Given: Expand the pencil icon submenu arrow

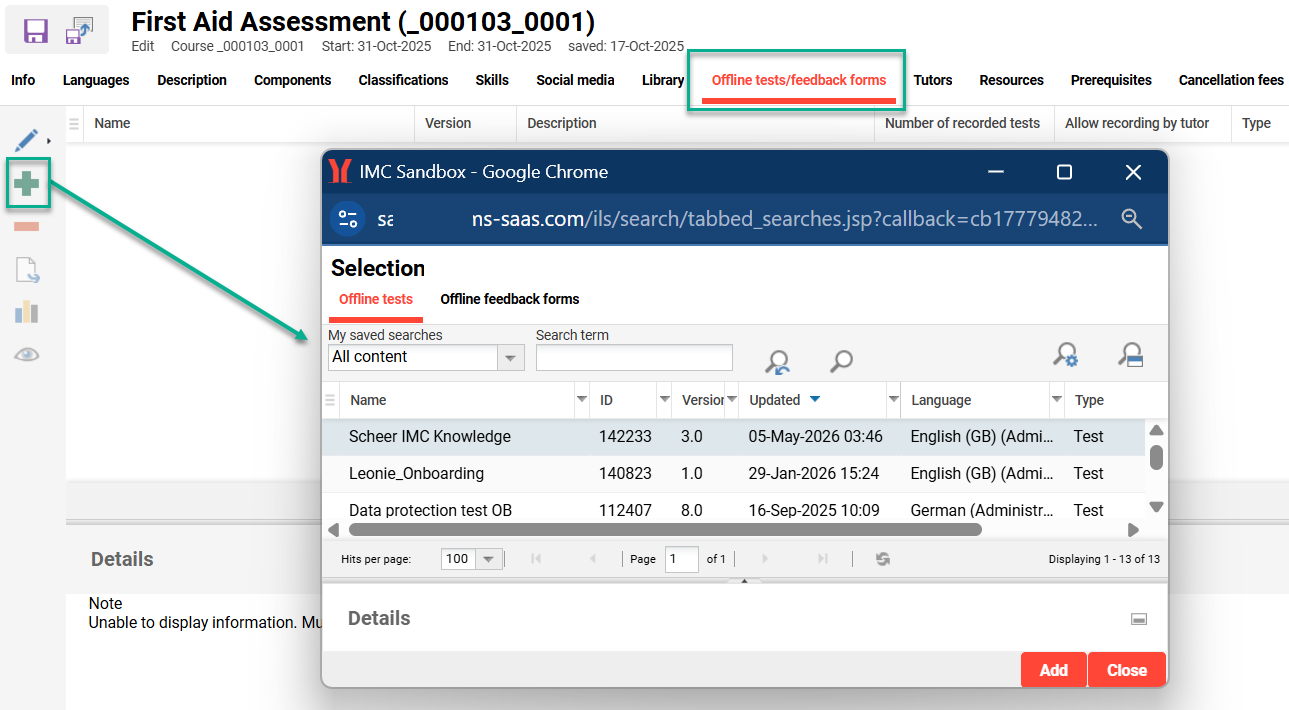Looking at the screenshot, I should point(49,141).
